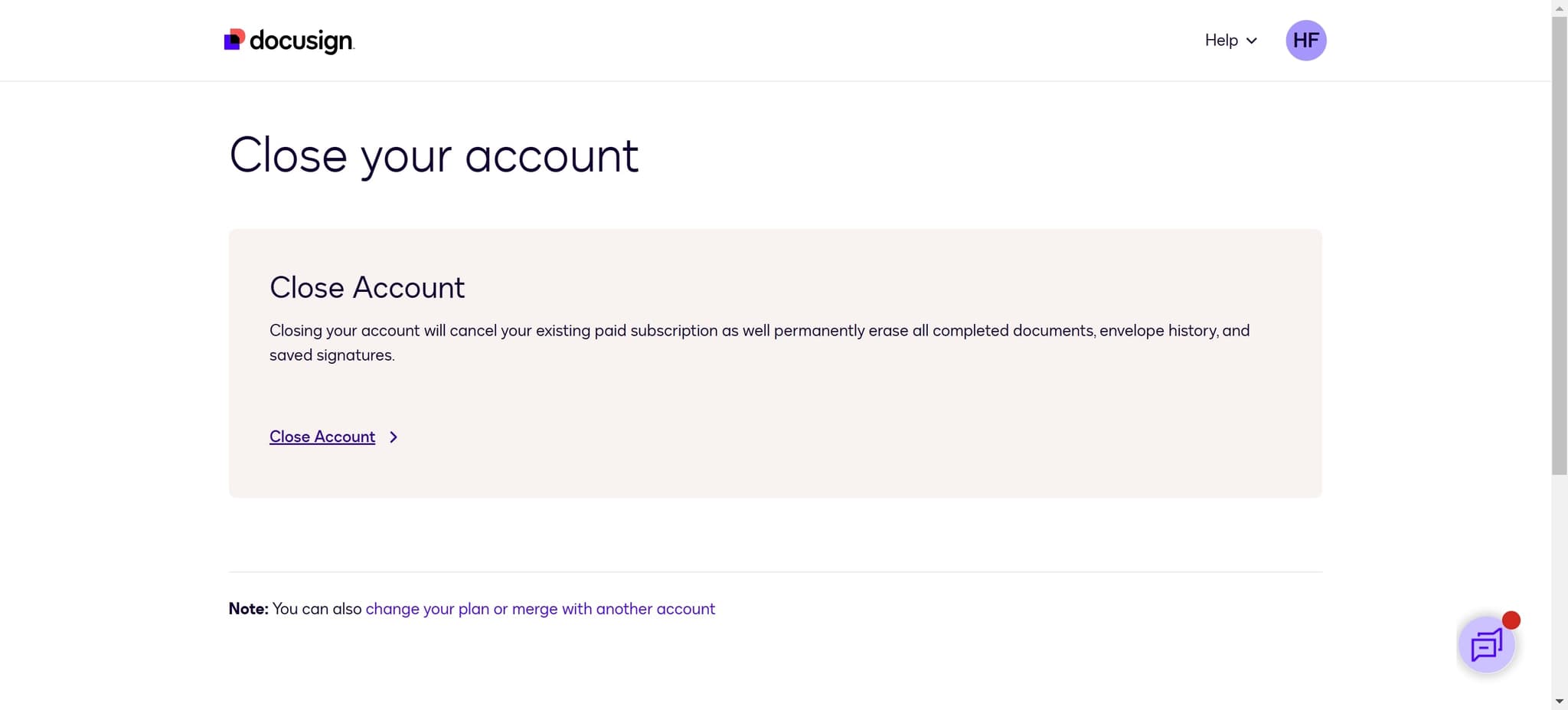Click the chevron next to Help
The width and height of the screenshot is (1568, 710).
click(1251, 41)
